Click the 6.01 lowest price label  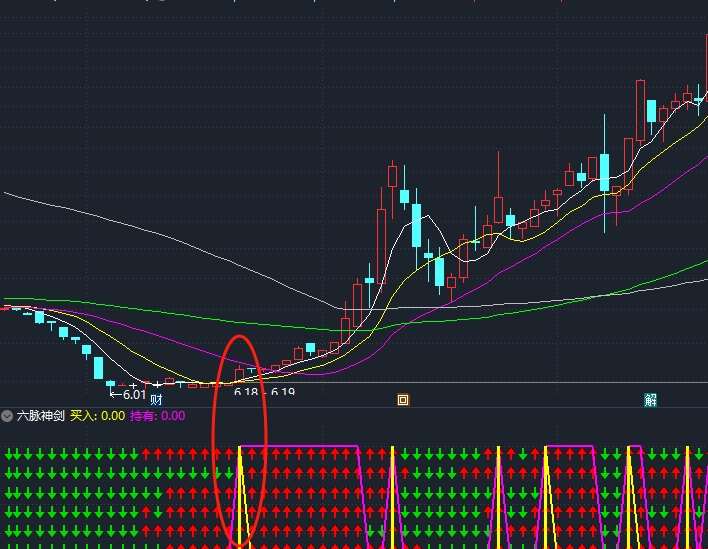click(x=130, y=394)
